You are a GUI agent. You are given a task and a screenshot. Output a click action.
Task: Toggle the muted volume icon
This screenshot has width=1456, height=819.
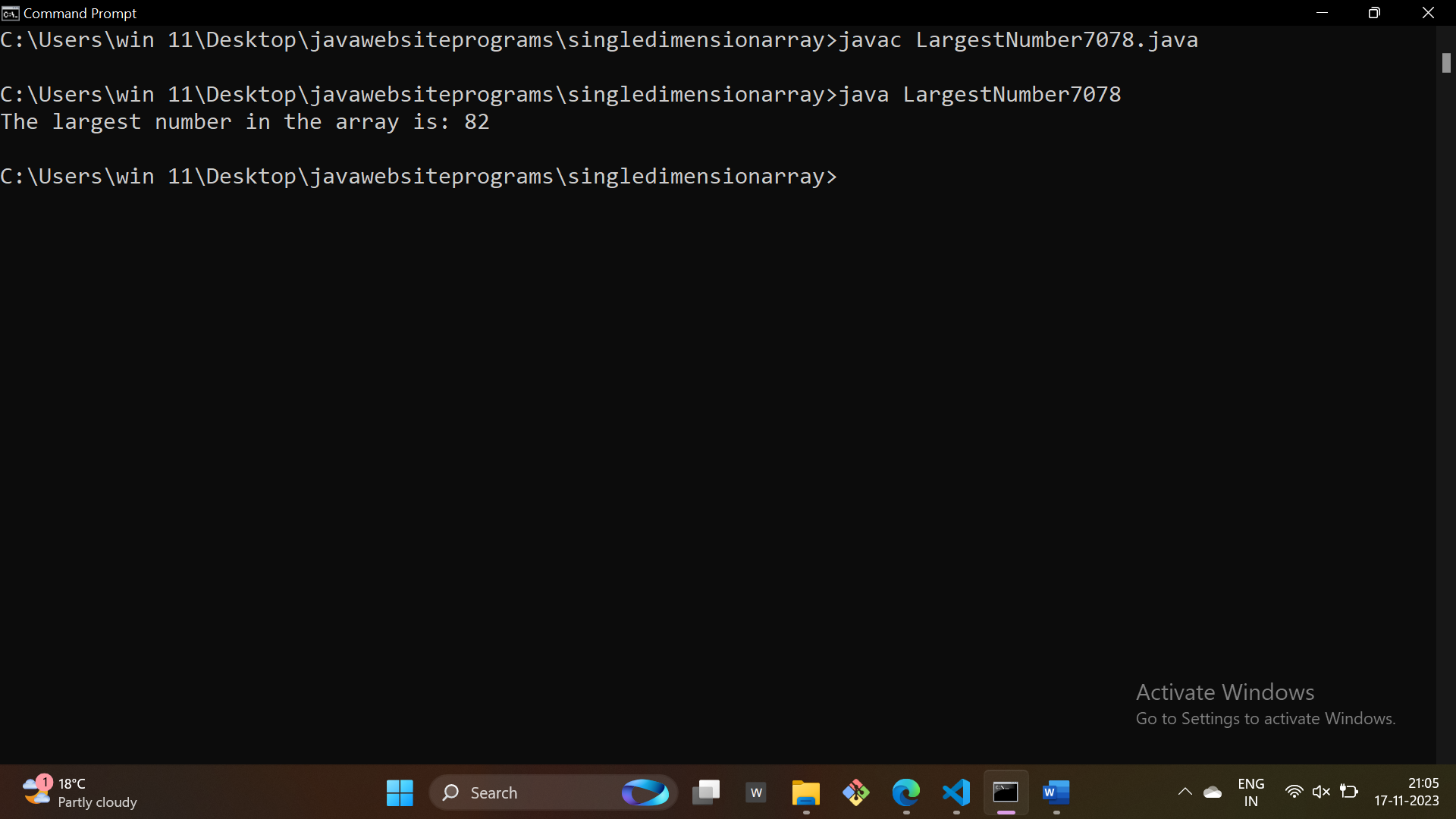(1321, 792)
